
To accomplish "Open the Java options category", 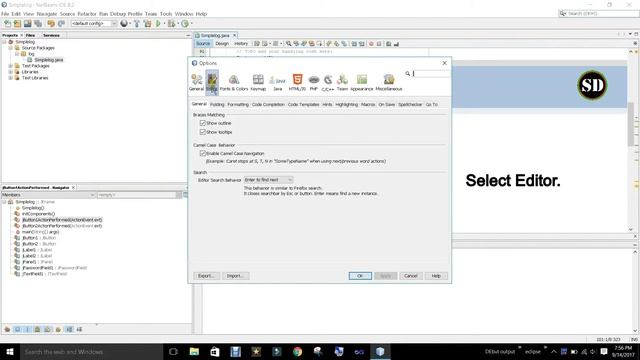I will (x=278, y=82).
